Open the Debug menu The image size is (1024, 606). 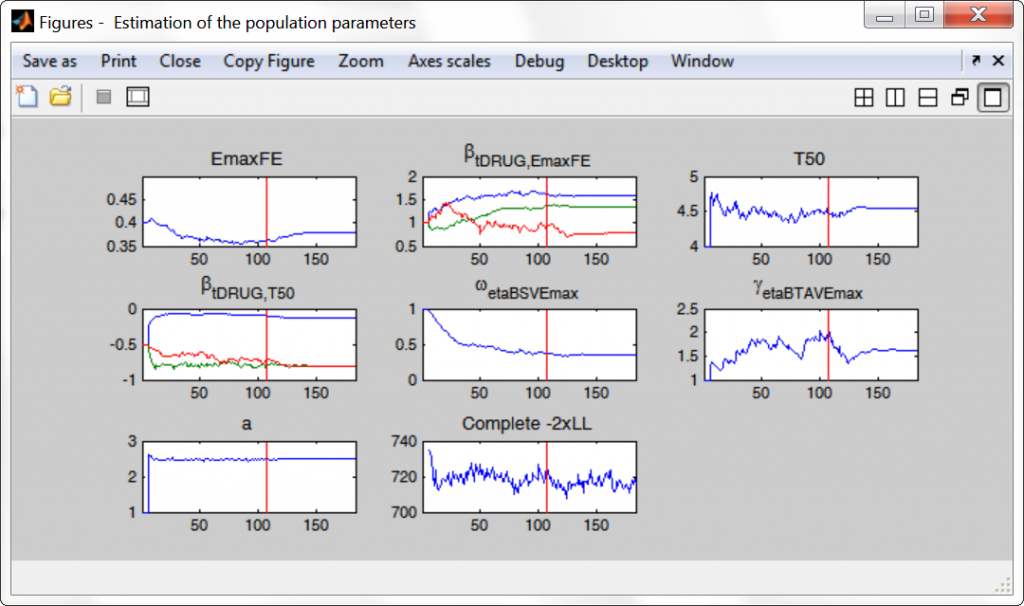click(539, 61)
